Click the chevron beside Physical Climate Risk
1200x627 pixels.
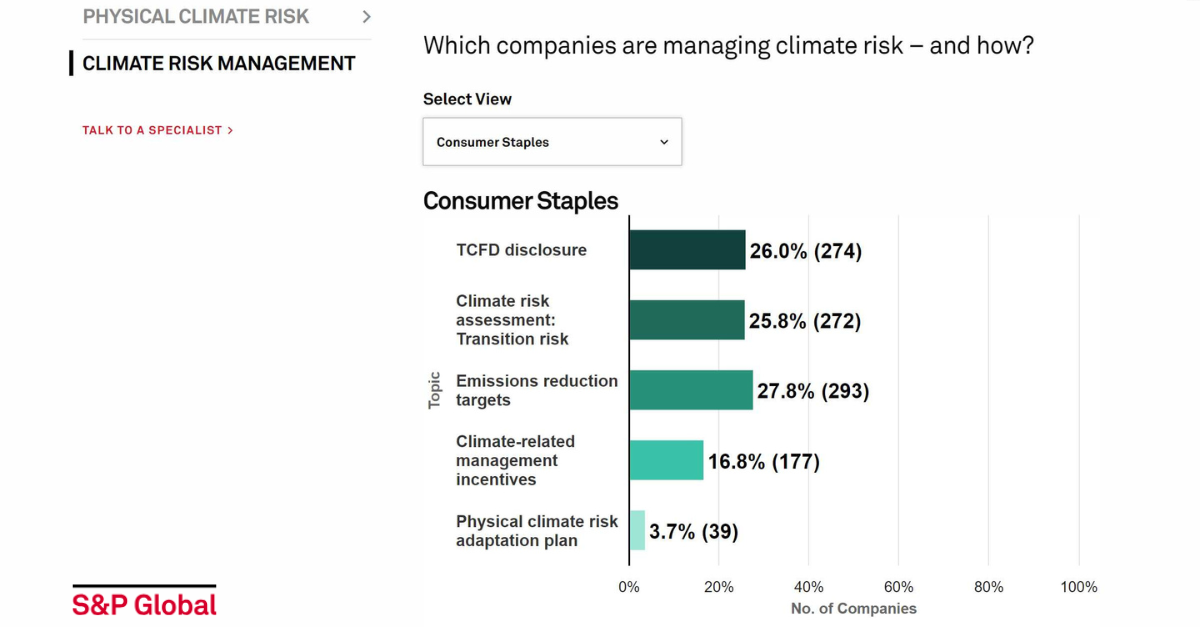[366, 17]
